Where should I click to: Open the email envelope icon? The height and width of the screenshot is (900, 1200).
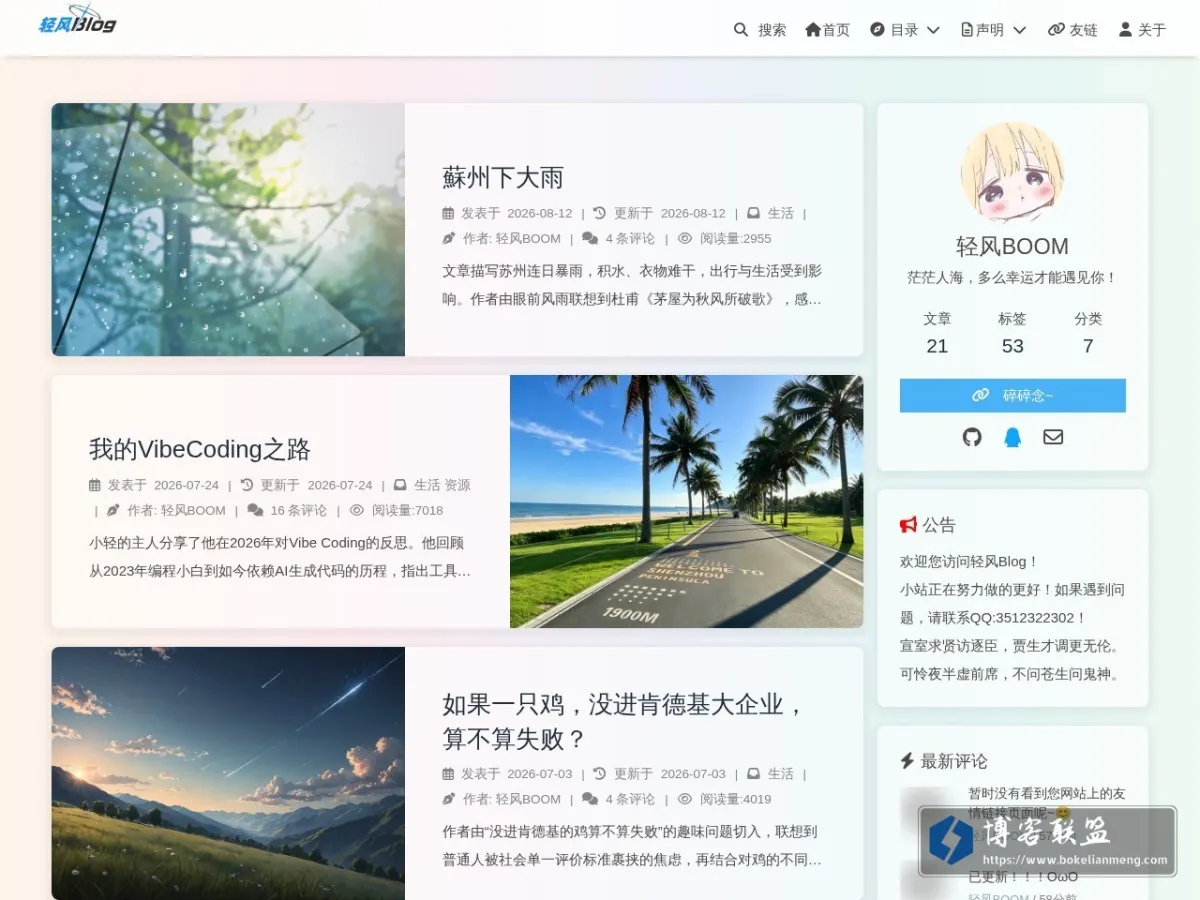tap(1053, 437)
